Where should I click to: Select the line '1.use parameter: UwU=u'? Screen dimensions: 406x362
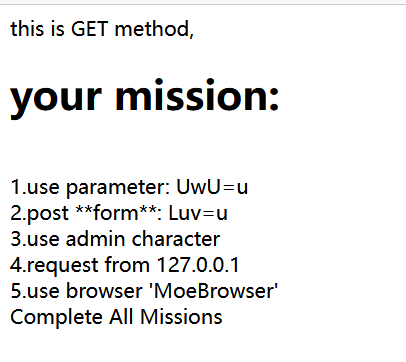pyautogui.click(x=129, y=188)
